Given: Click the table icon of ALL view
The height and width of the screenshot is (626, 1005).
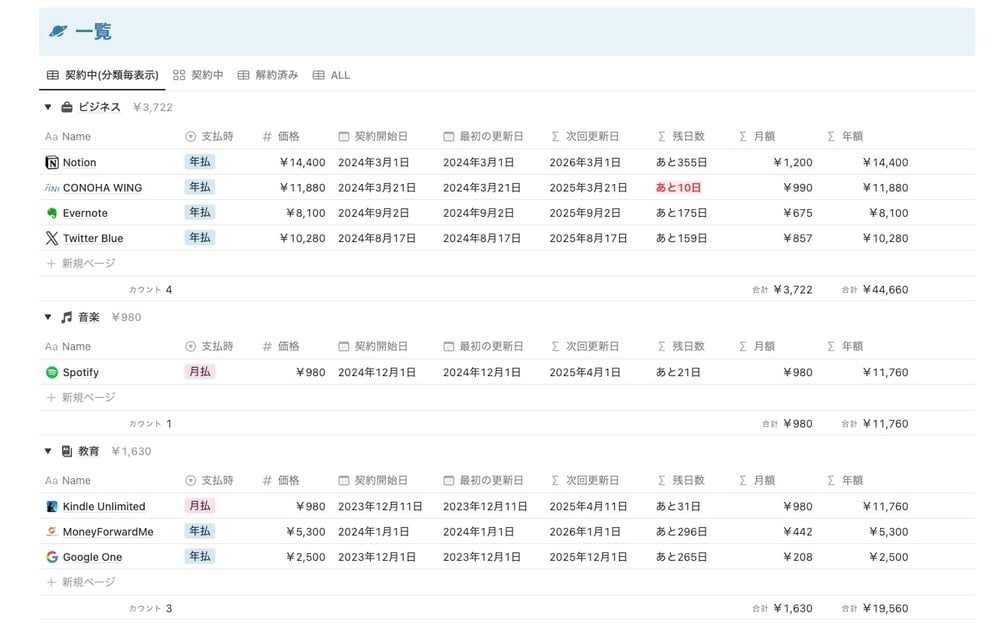Looking at the screenshot, I should pos(318,75).
